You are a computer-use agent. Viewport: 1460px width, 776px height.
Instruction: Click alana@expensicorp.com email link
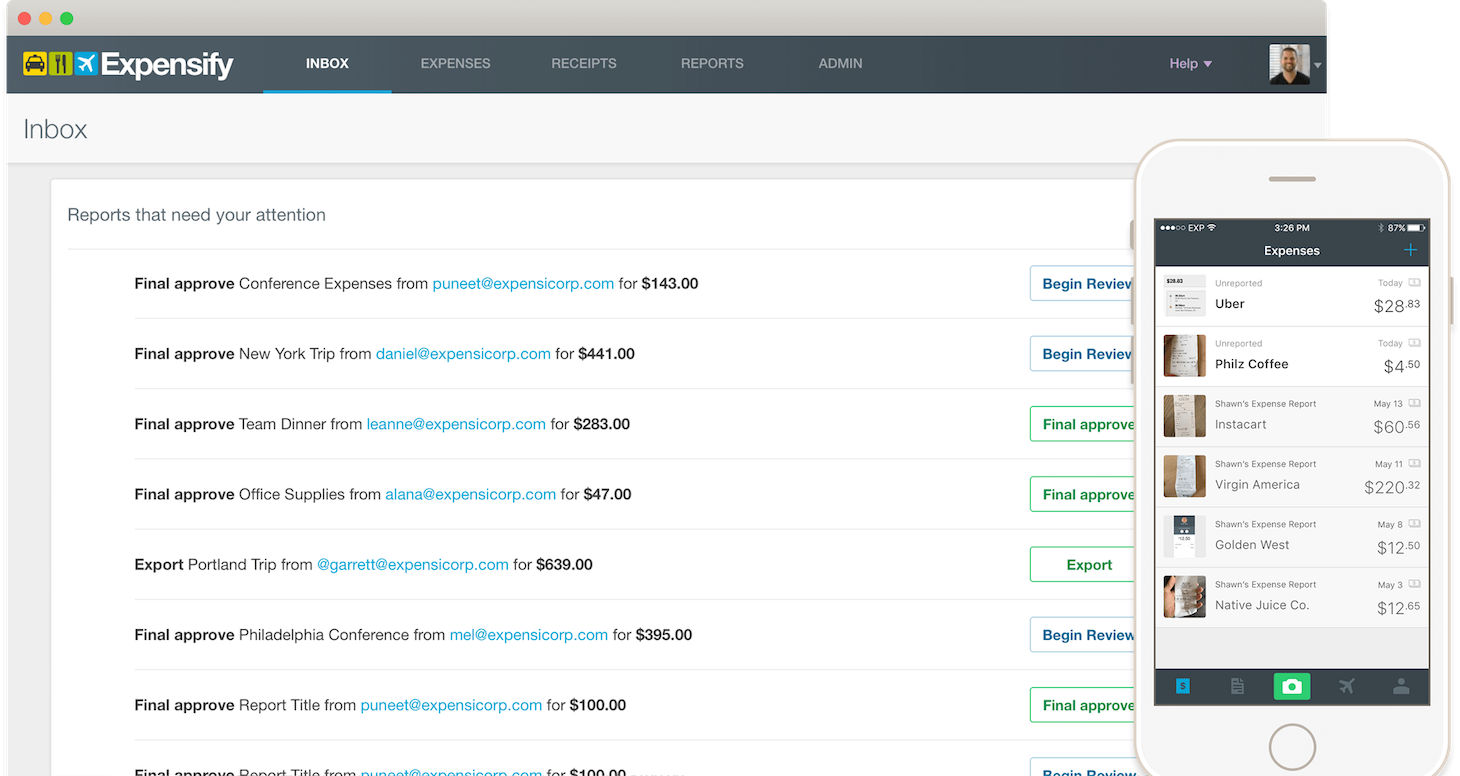pyautogui.click(x=470, y=494)
